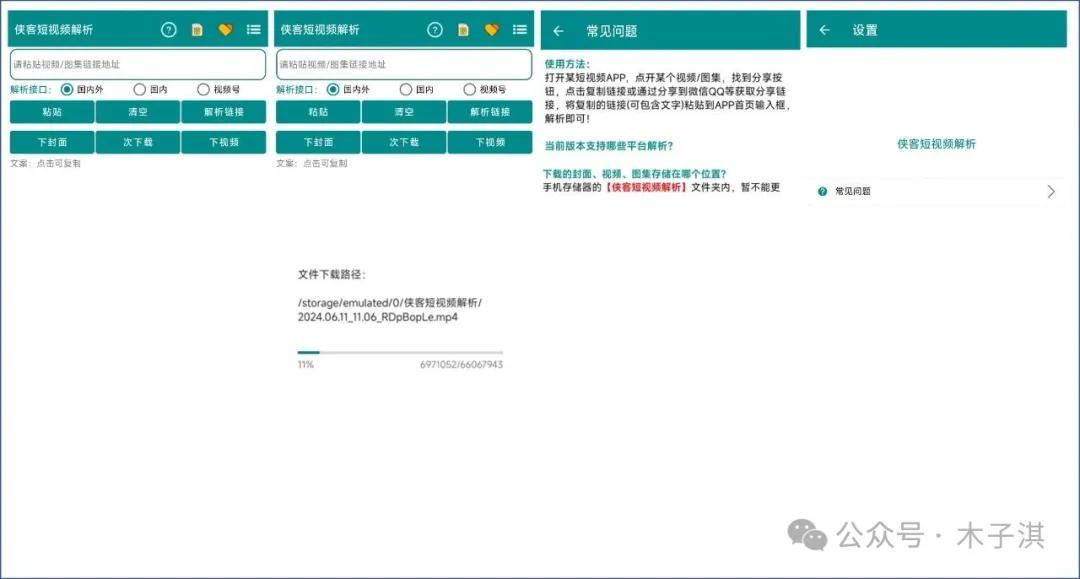
Task: Tap the back arrow on the 常见问题 screen
Action: click(559, 30)
